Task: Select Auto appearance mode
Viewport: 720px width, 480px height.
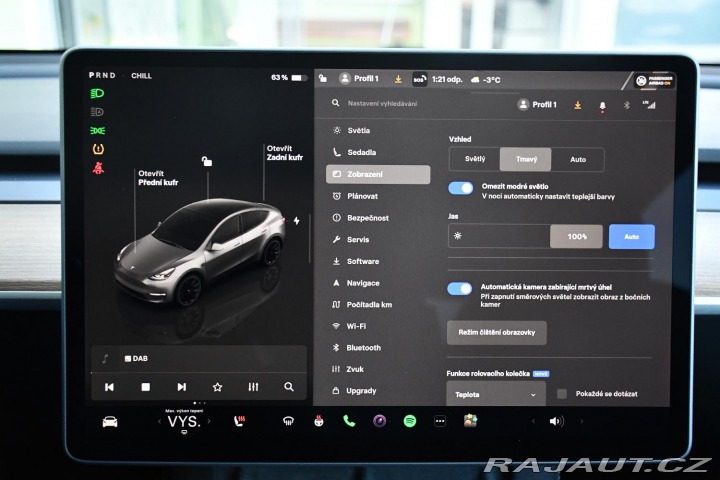Action: click(578, 159)
